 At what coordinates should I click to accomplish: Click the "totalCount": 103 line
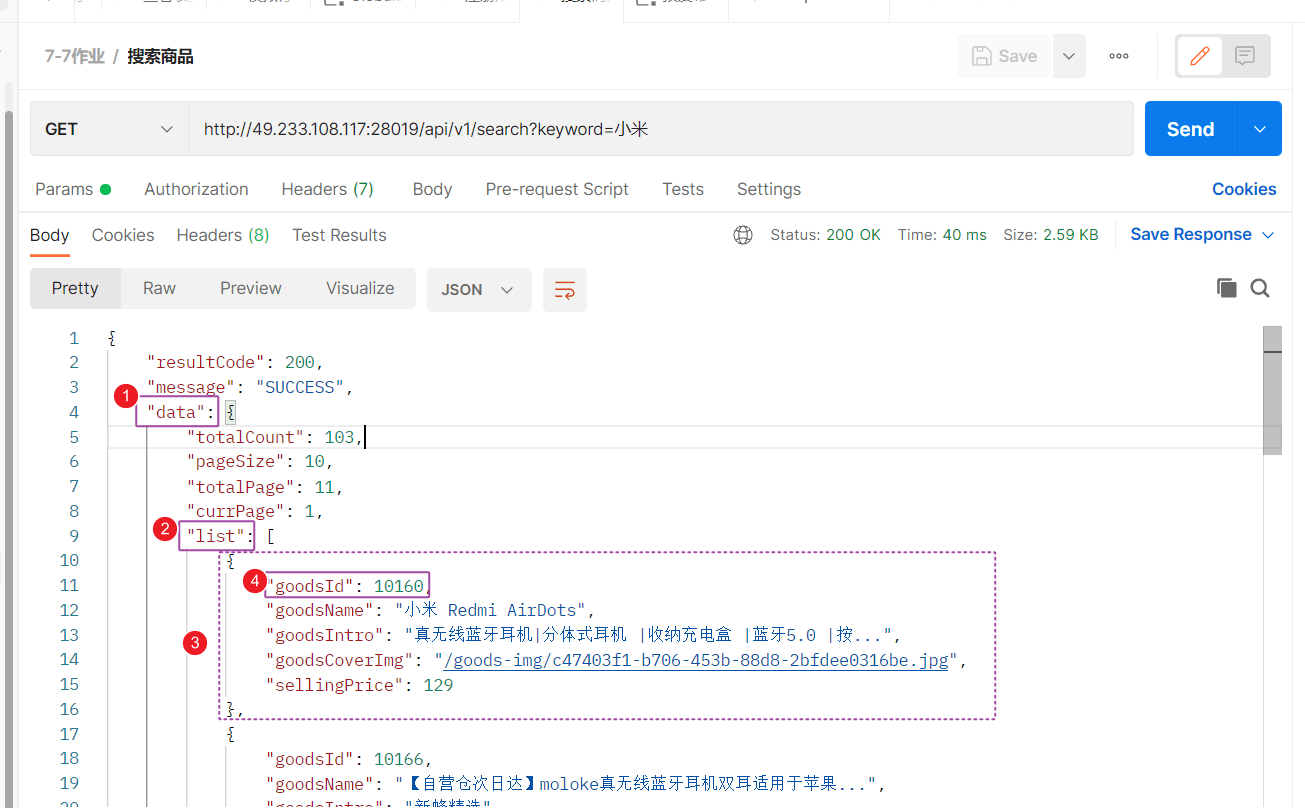(276, 437)
